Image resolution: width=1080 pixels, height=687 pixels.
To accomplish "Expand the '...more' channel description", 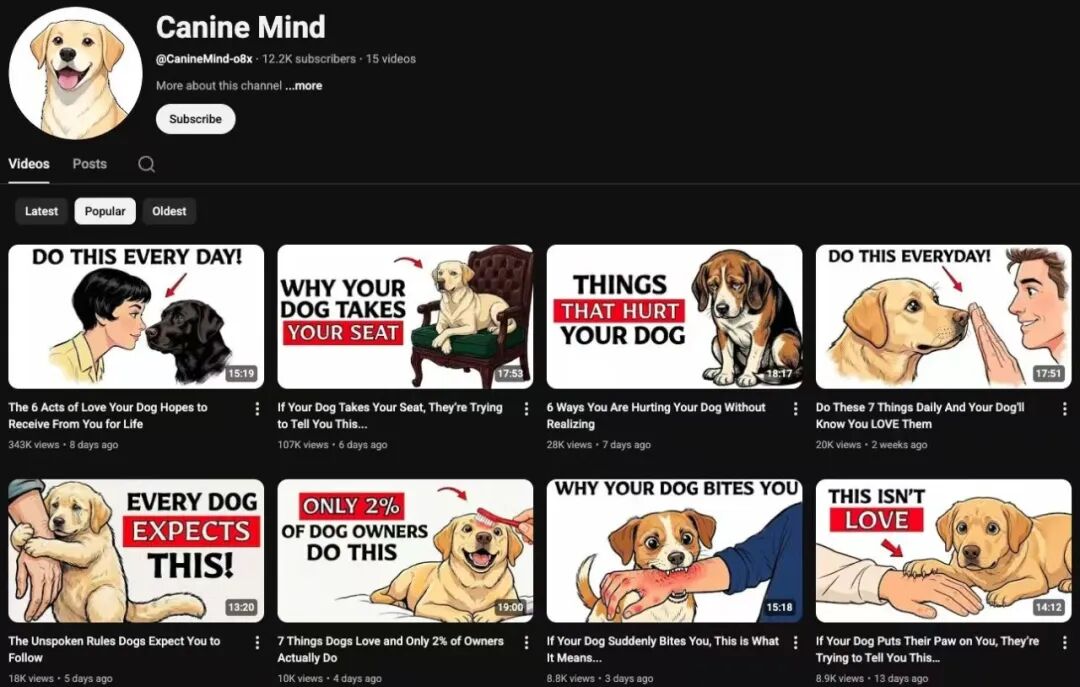I will coord(303,85).
